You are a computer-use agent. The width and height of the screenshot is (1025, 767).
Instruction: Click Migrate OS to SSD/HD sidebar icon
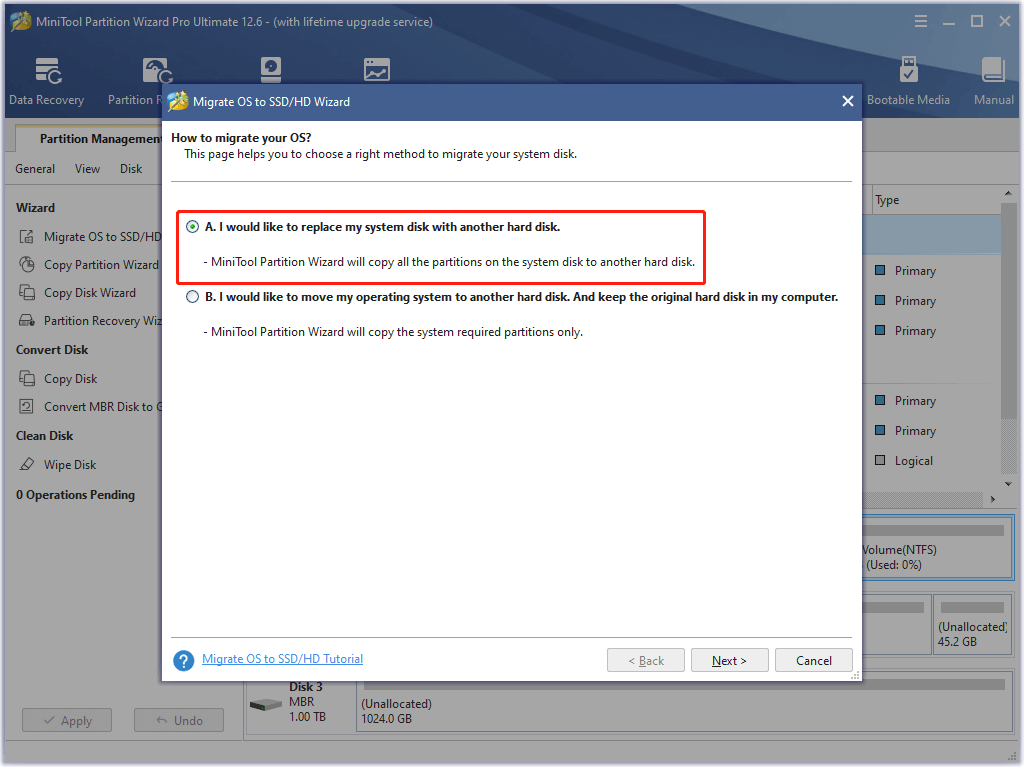click(x=27, y=237)
